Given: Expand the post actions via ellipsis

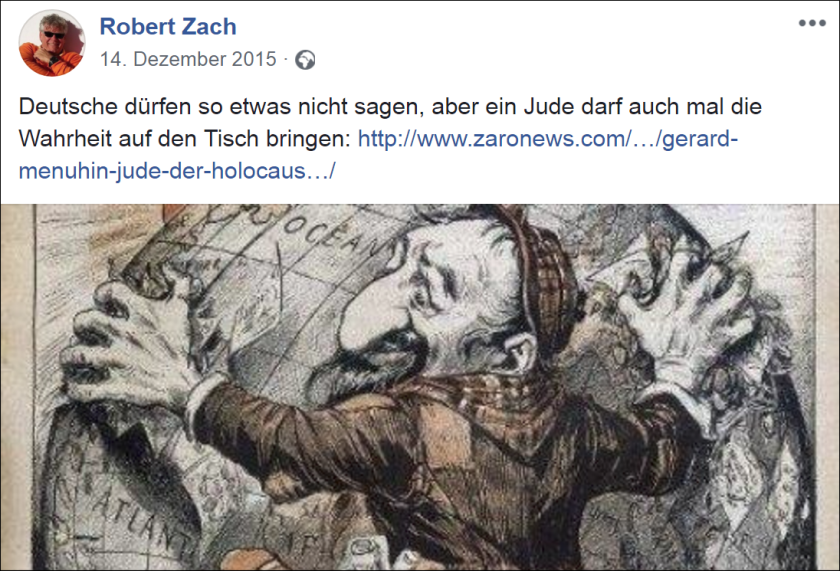Looking at the screenshot, I should click(x=812, y=23).
